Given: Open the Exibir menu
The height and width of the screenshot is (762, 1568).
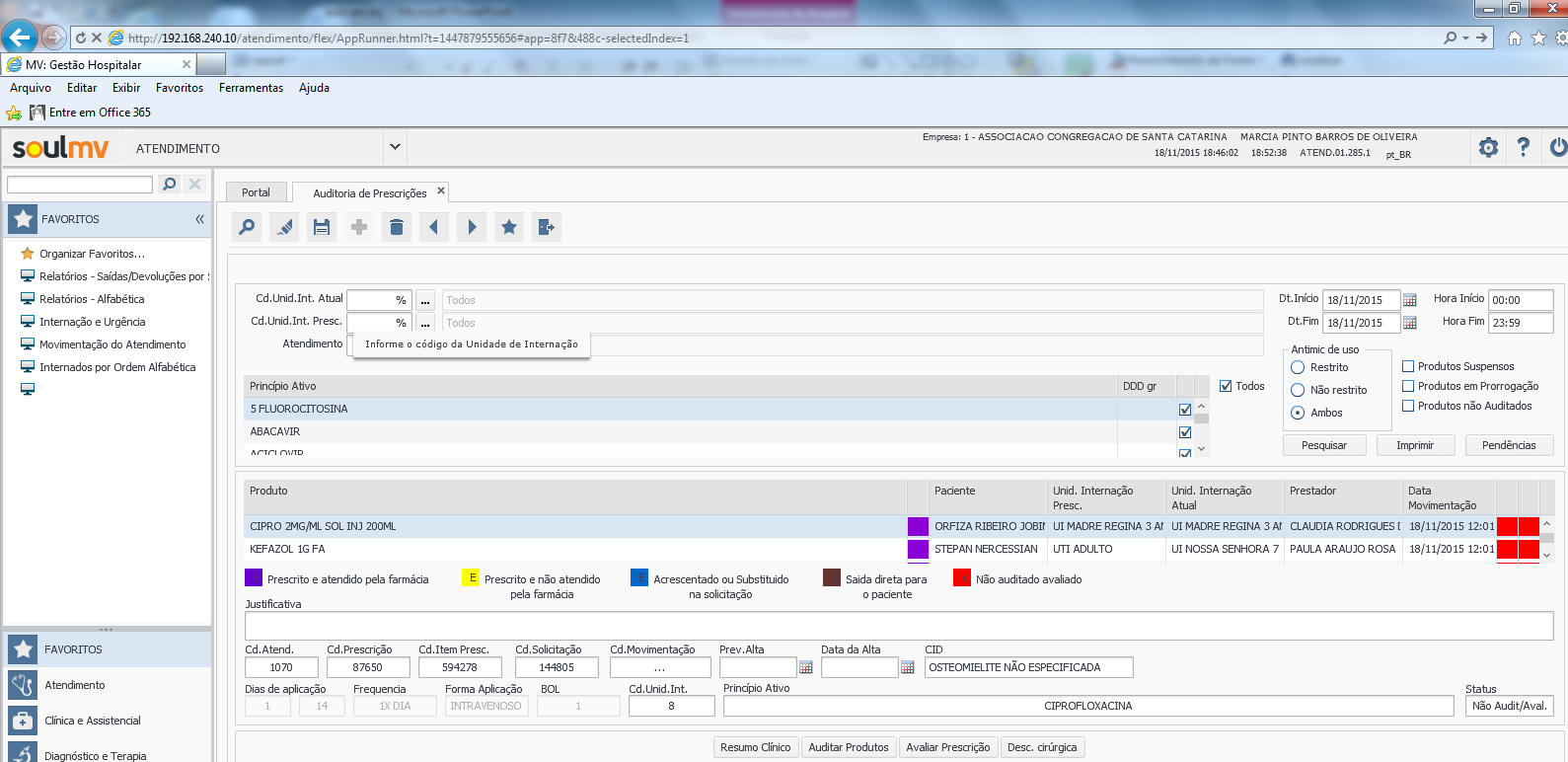Looking at the screenshot, I should coord(126,88).
